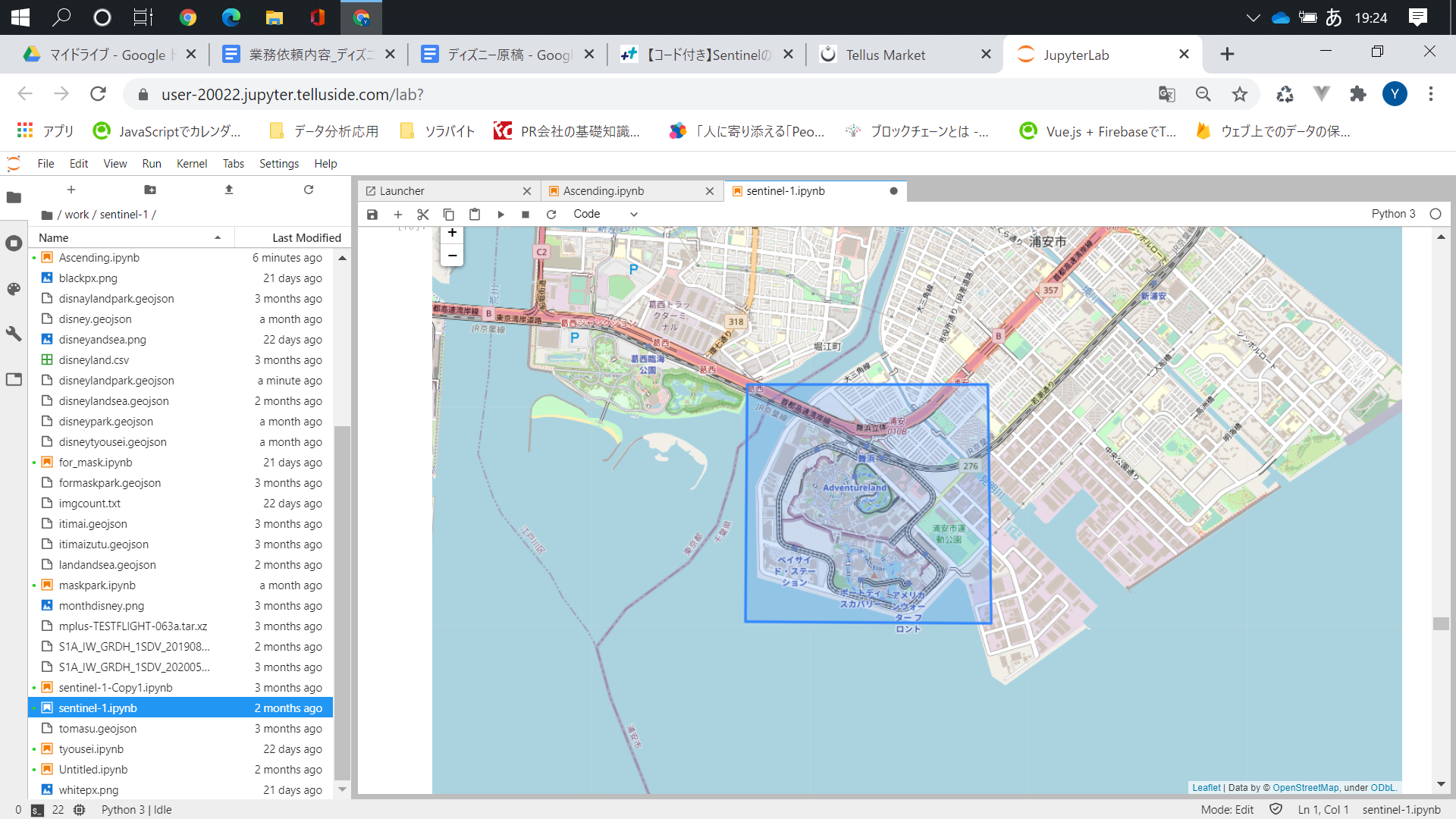Open the Running Terminals and Kernels sidebar

[14, 243]
